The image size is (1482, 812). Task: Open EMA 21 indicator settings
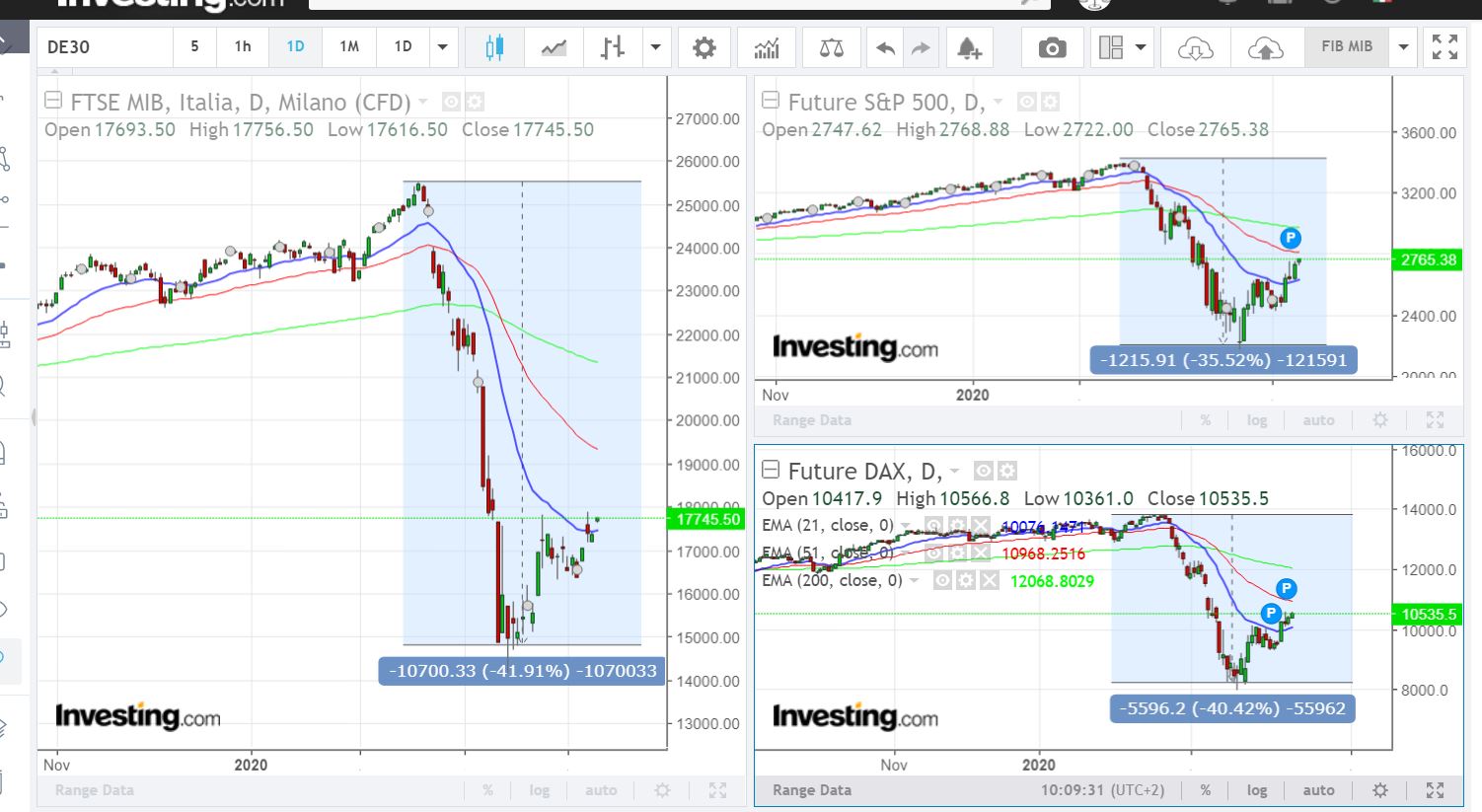pyautogui.click(x=956, y=526)
